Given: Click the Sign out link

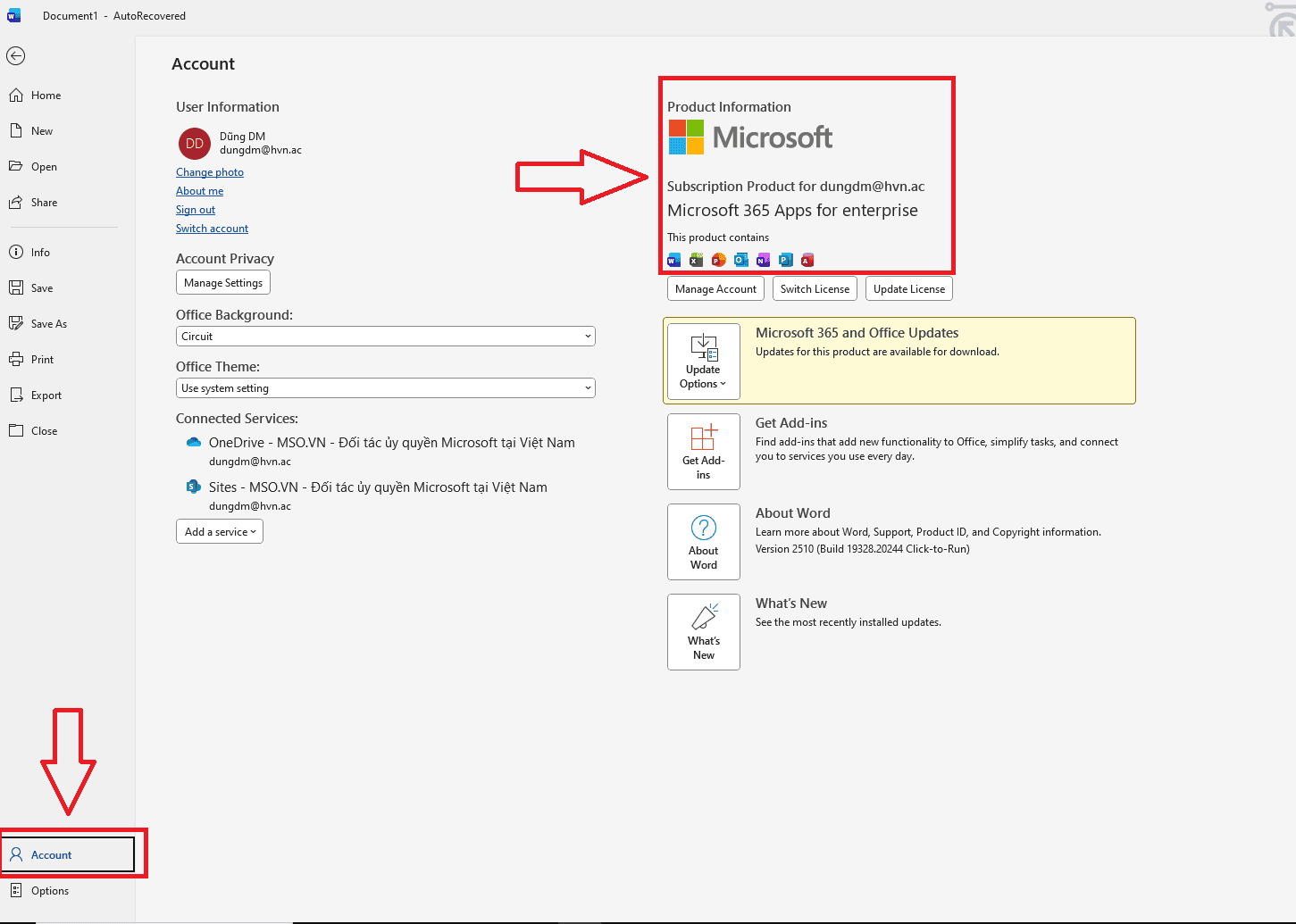Looking at the screenshot, I should click(x=196, y=210).
